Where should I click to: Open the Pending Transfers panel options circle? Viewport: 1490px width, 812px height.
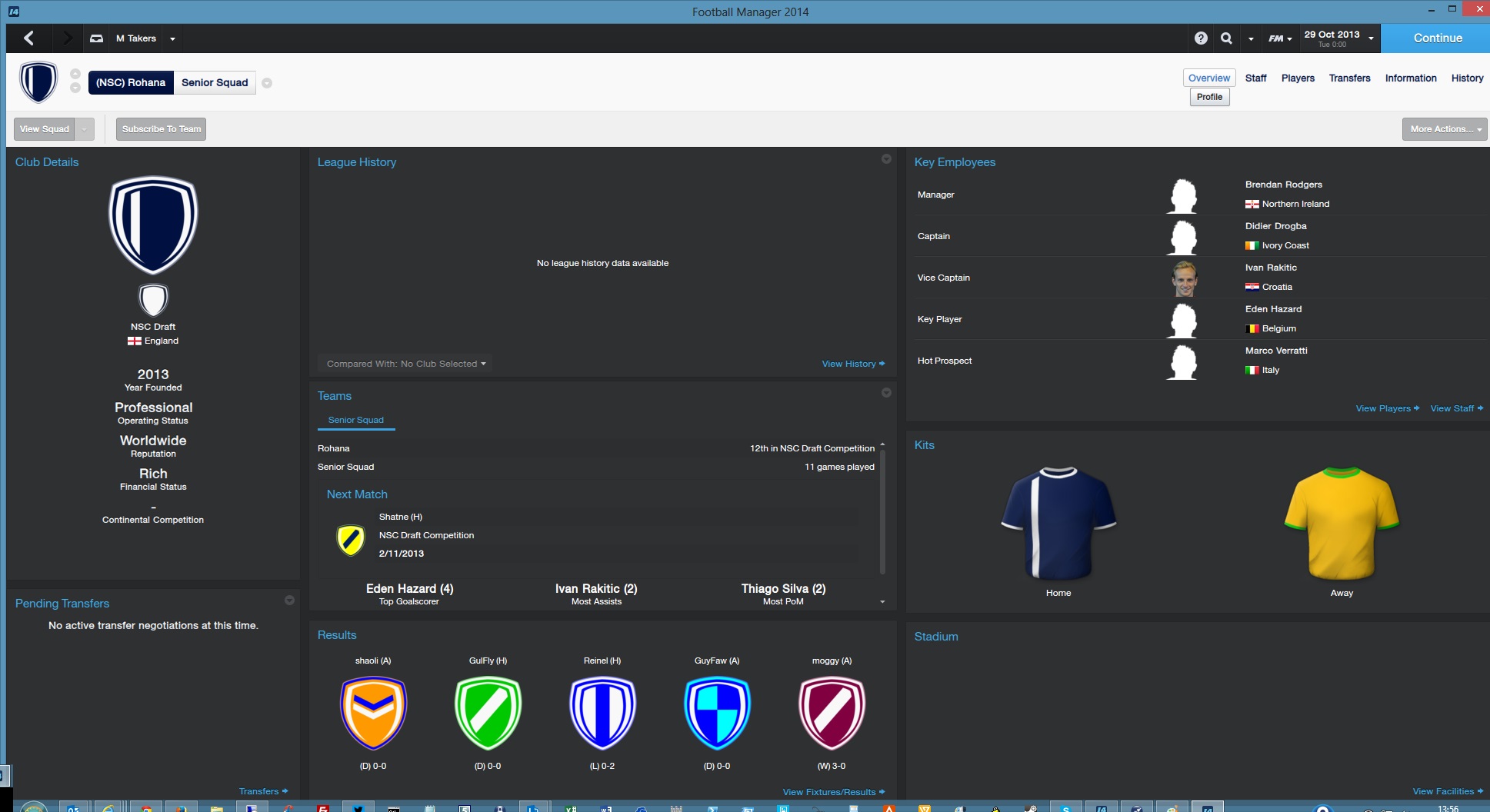[289, 600]
